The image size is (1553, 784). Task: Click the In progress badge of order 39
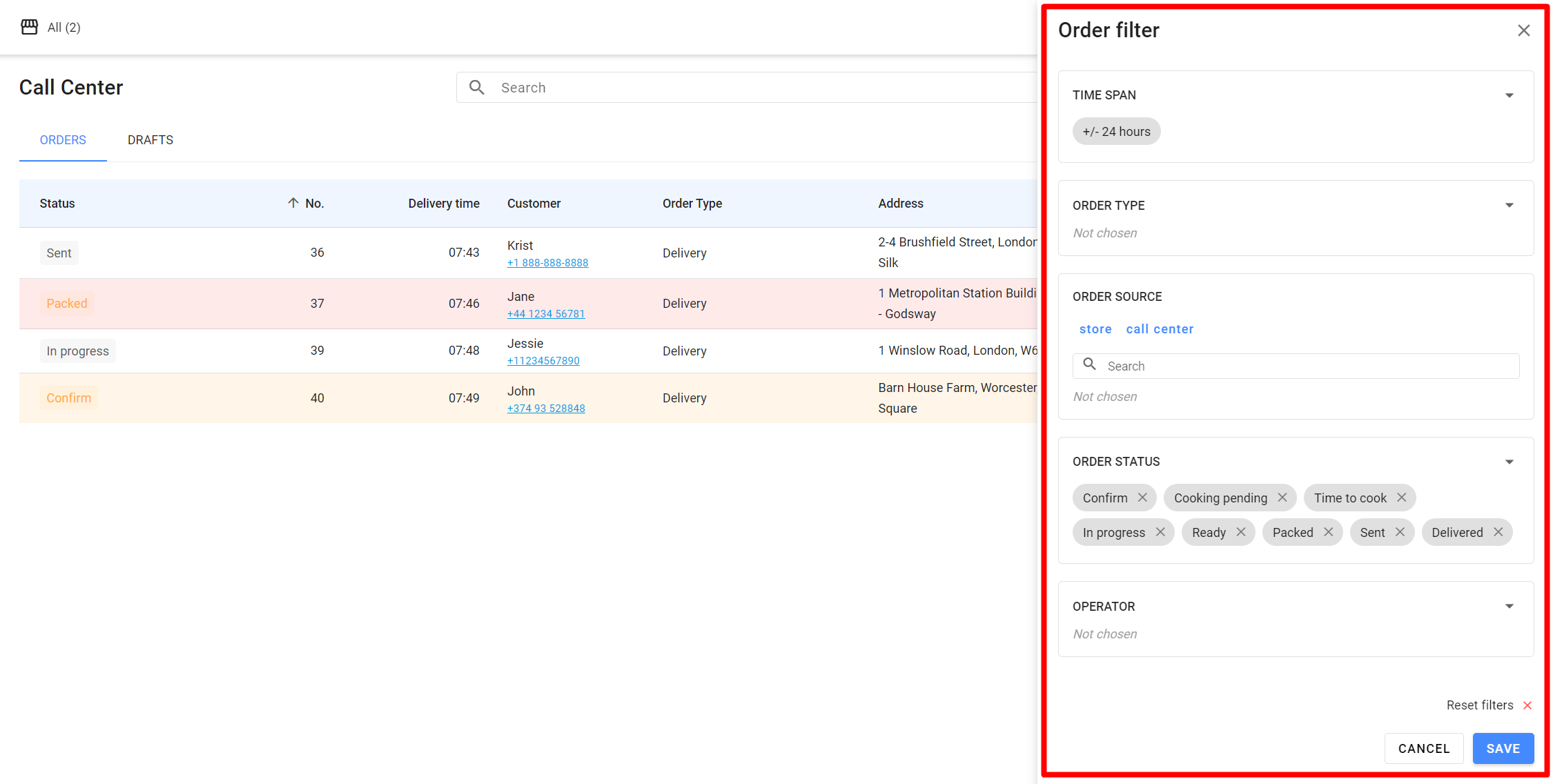pos(77,351)
